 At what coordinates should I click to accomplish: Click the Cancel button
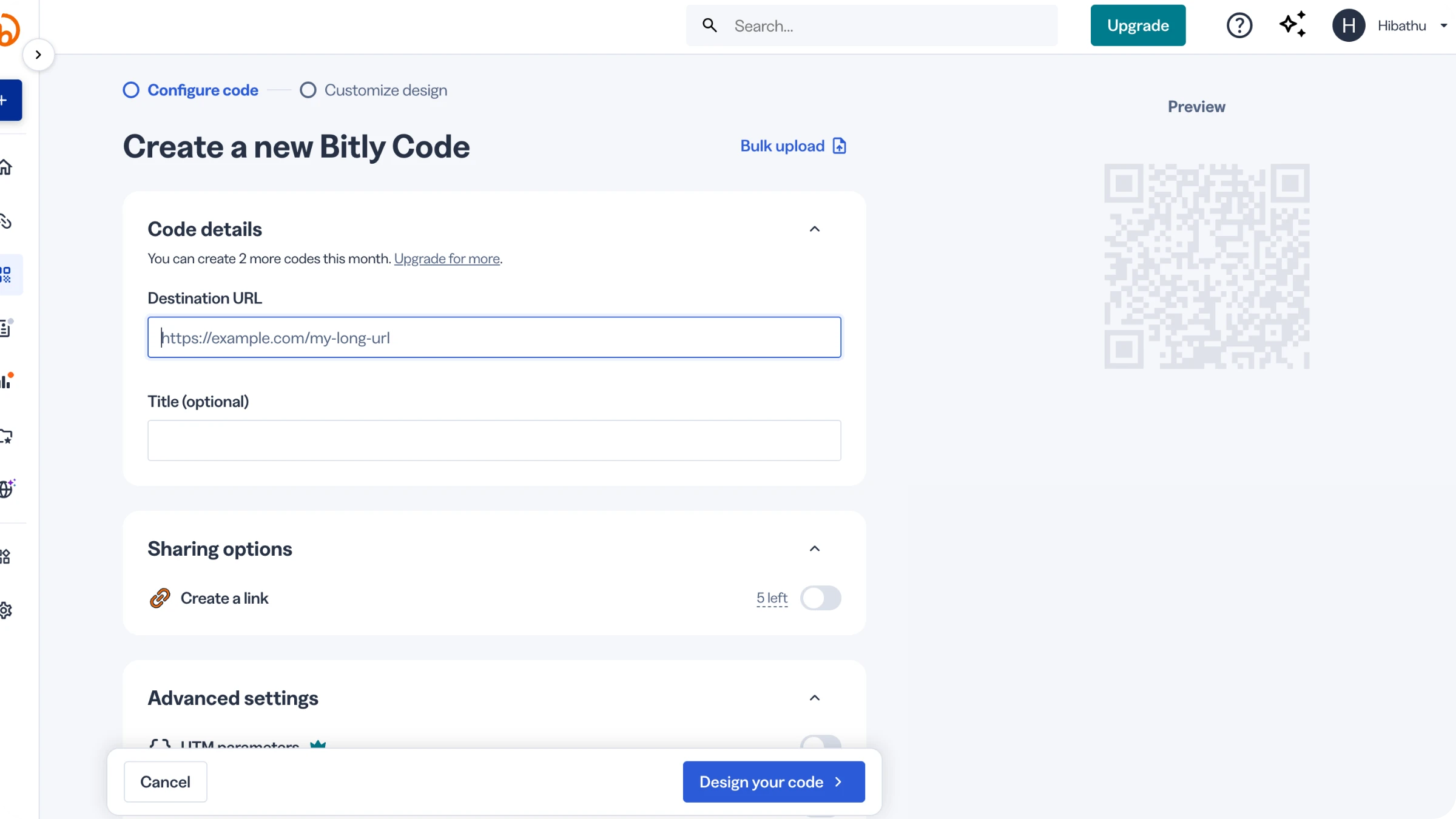tap(165, 782)
